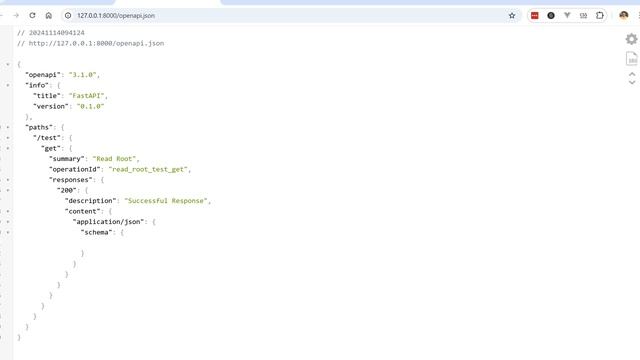Image resolution: width=640 pixels, height=360 pixels.
Task: Collapse the "schema" object
Action: pos(8,233)
